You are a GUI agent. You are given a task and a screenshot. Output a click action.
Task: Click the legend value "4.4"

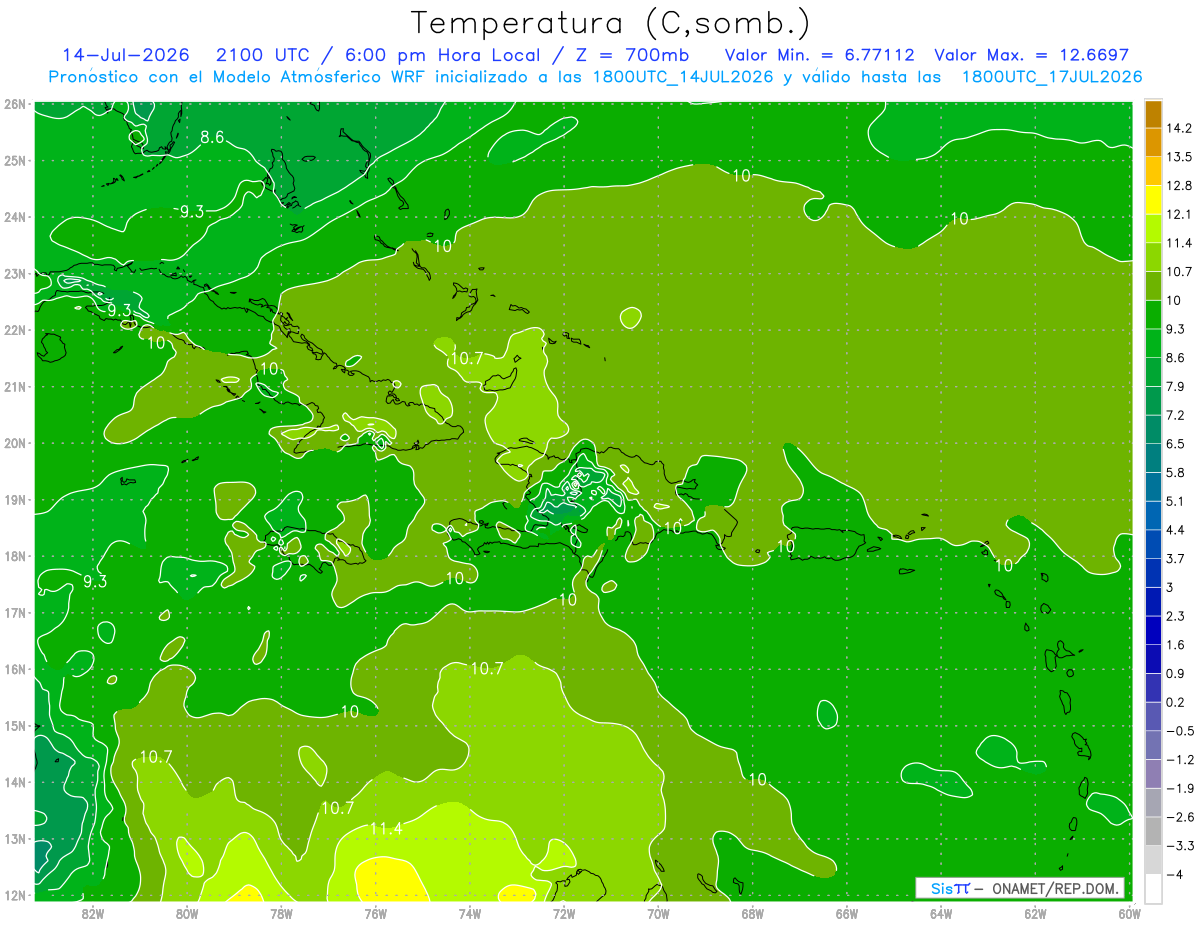[1176, 530]
